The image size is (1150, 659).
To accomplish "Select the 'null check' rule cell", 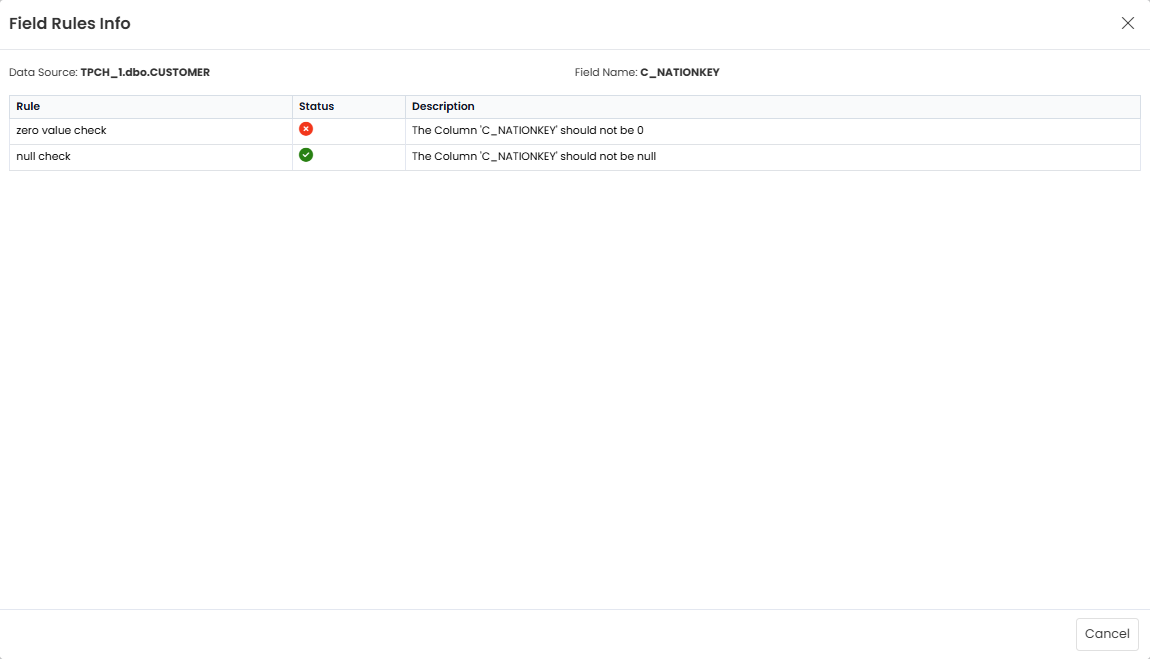I will coord(151,158).
